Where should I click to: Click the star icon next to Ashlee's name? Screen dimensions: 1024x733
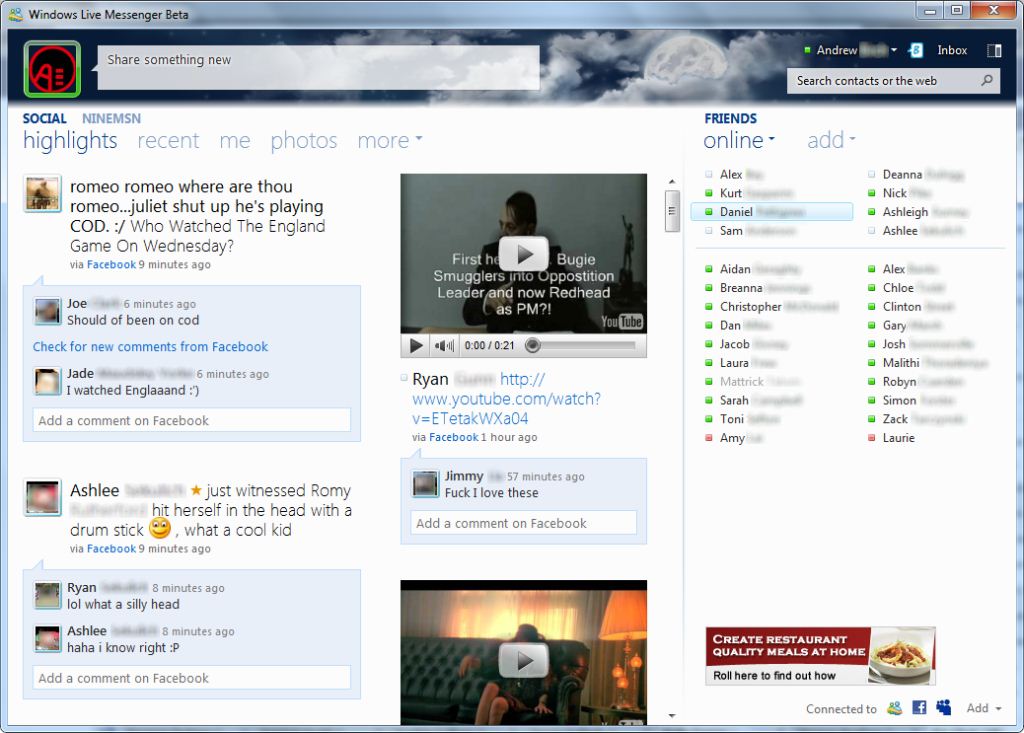click(196, 490)
